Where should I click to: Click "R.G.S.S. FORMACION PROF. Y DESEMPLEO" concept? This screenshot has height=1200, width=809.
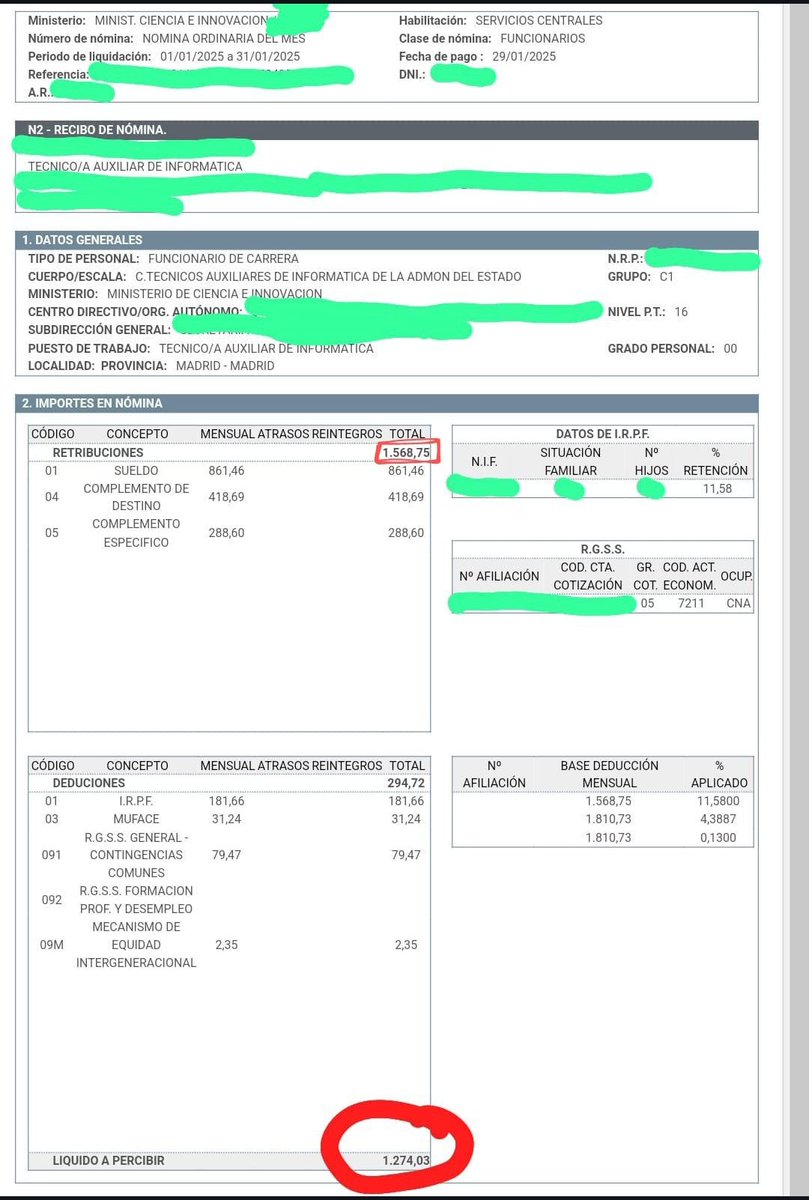pyautogui.click(x=136, y=900)
